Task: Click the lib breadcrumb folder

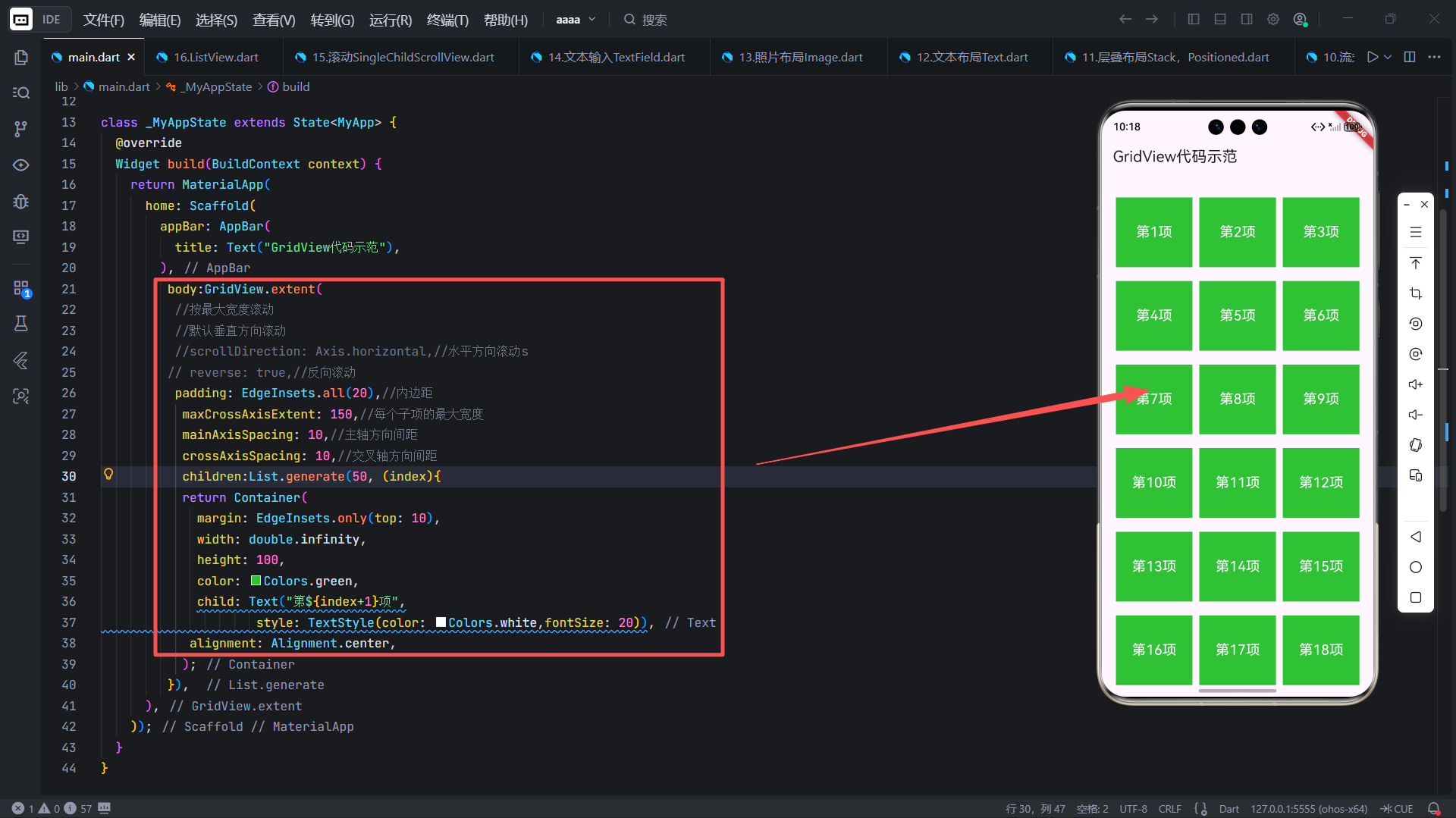Action: coord(61,86)
